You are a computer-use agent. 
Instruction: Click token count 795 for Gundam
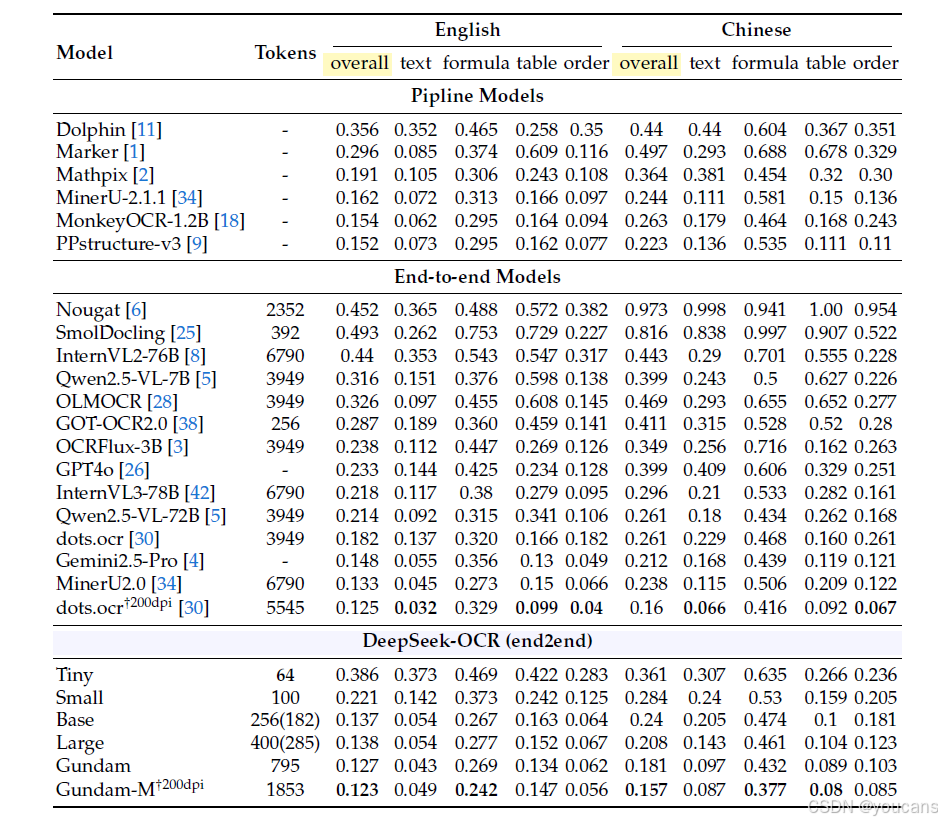(x=285, y=766)
